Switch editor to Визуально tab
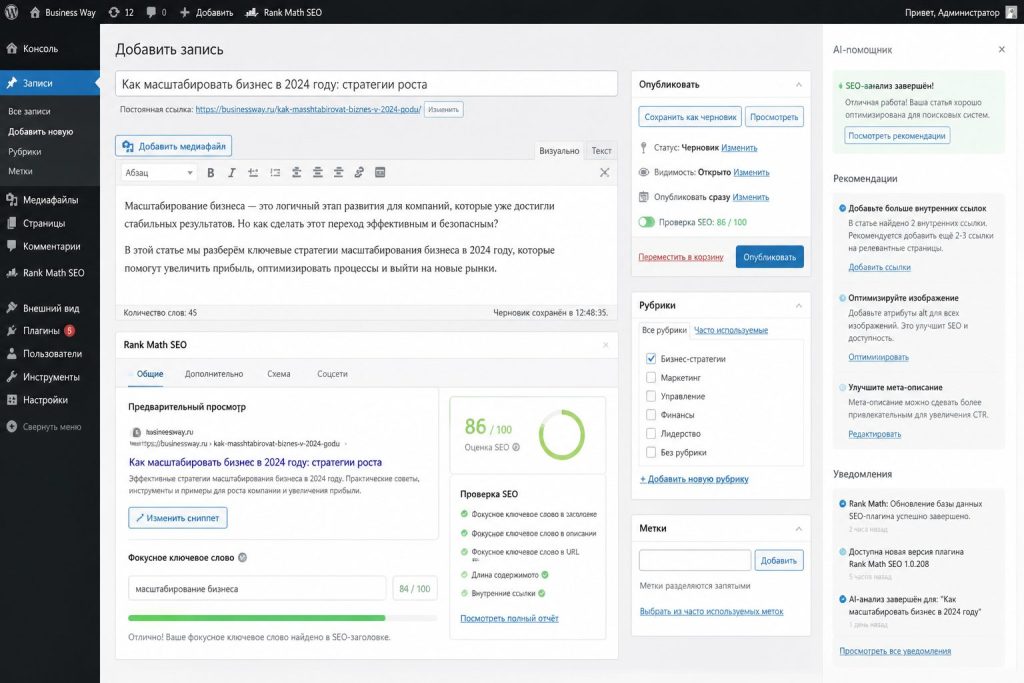This screenshot has width=1024, height=683. tap(559, 151)
